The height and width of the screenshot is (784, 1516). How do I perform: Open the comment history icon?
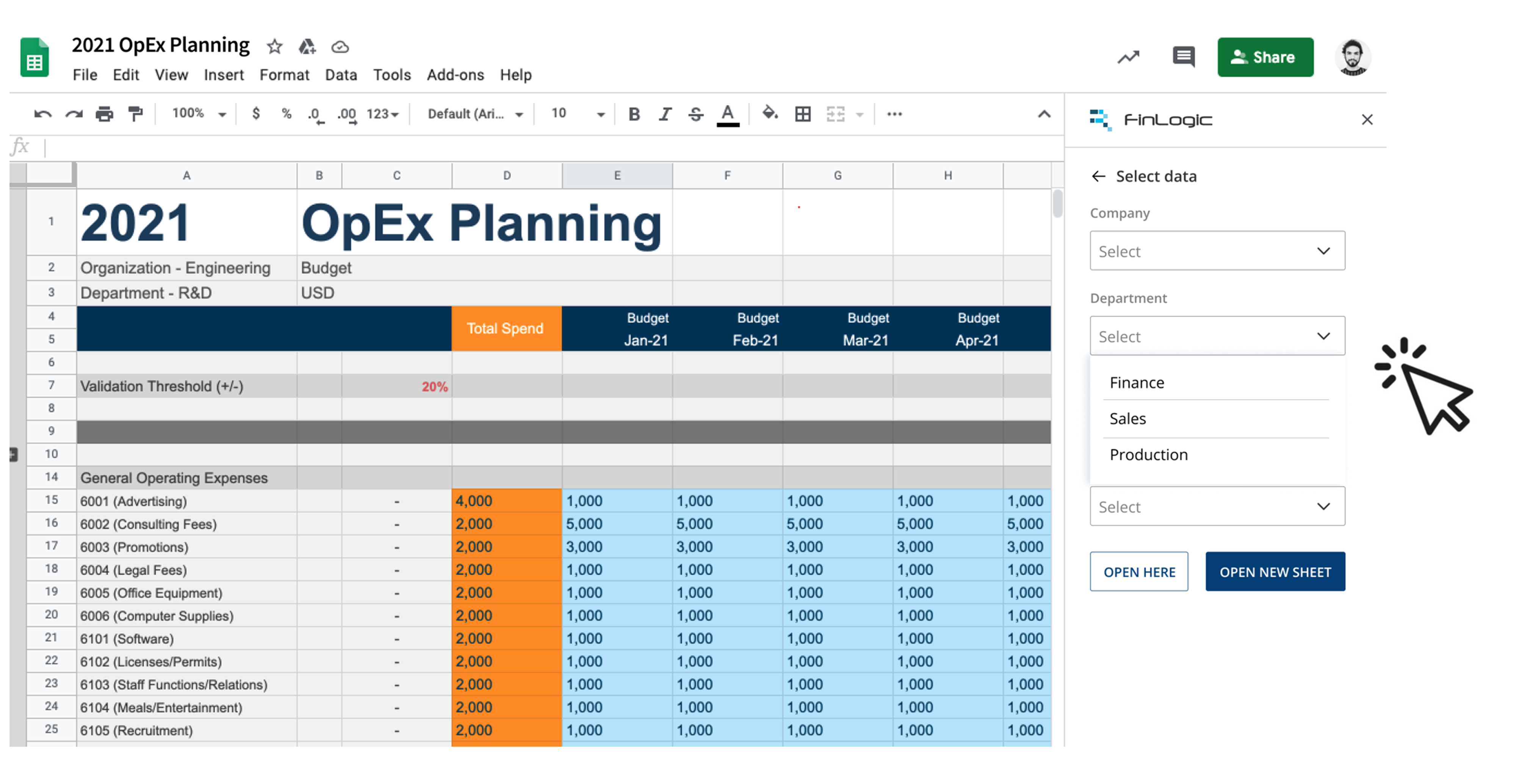click(1183, 57)
